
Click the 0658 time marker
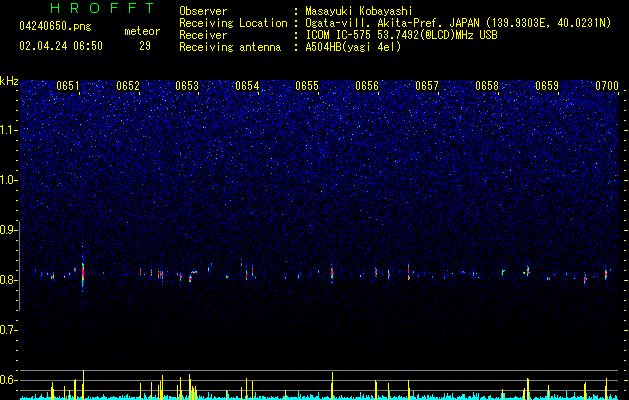[487, 86]
